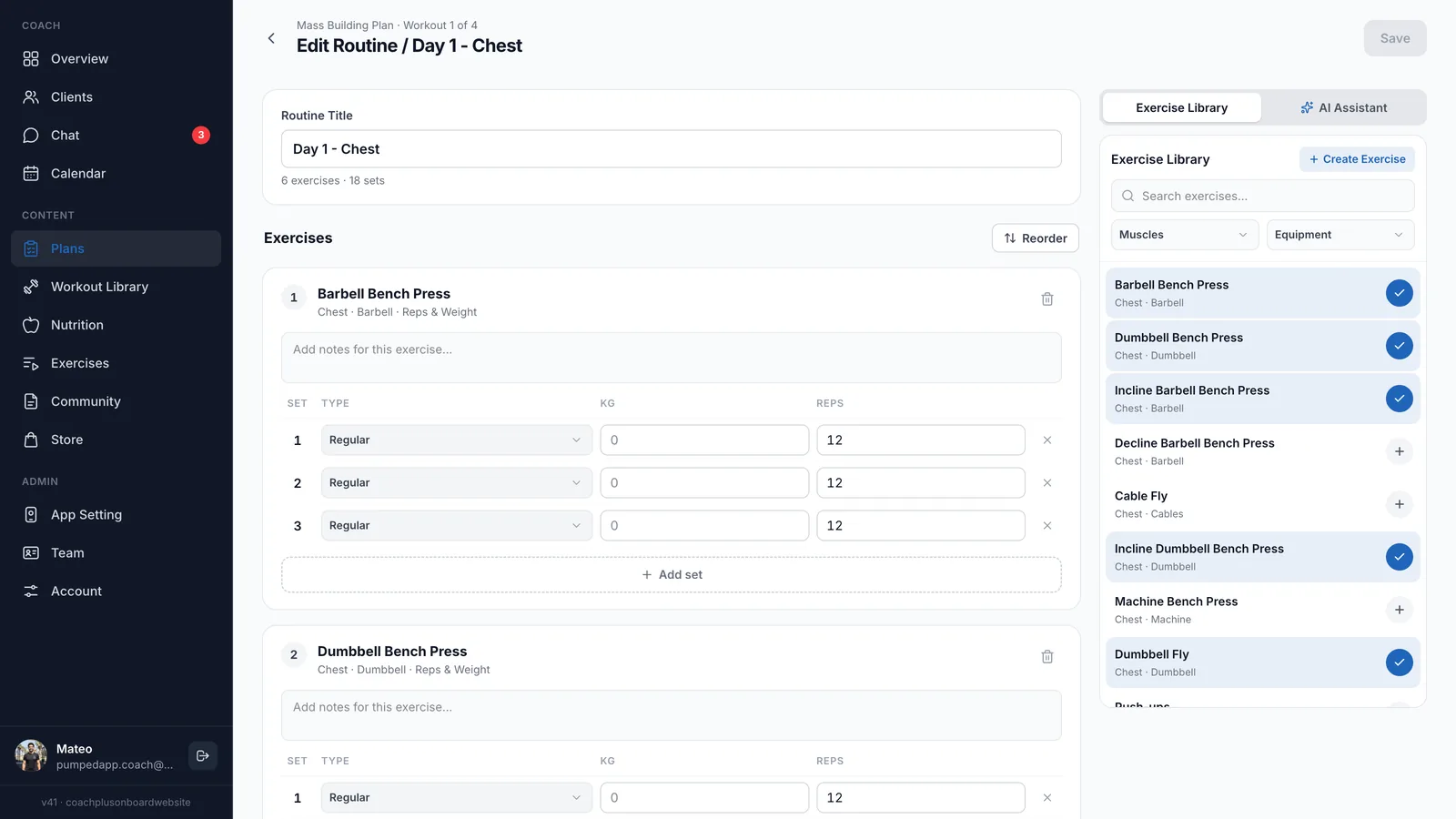Log out with icon beside Mateo
This screenshot has width=1456, height=819.
click(x=203, y=755)
